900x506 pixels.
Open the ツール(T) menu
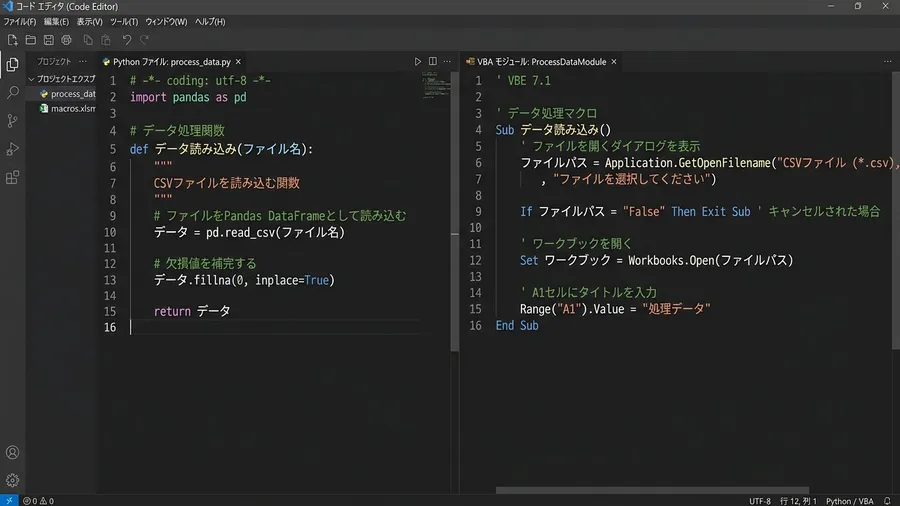pos(124,22)
